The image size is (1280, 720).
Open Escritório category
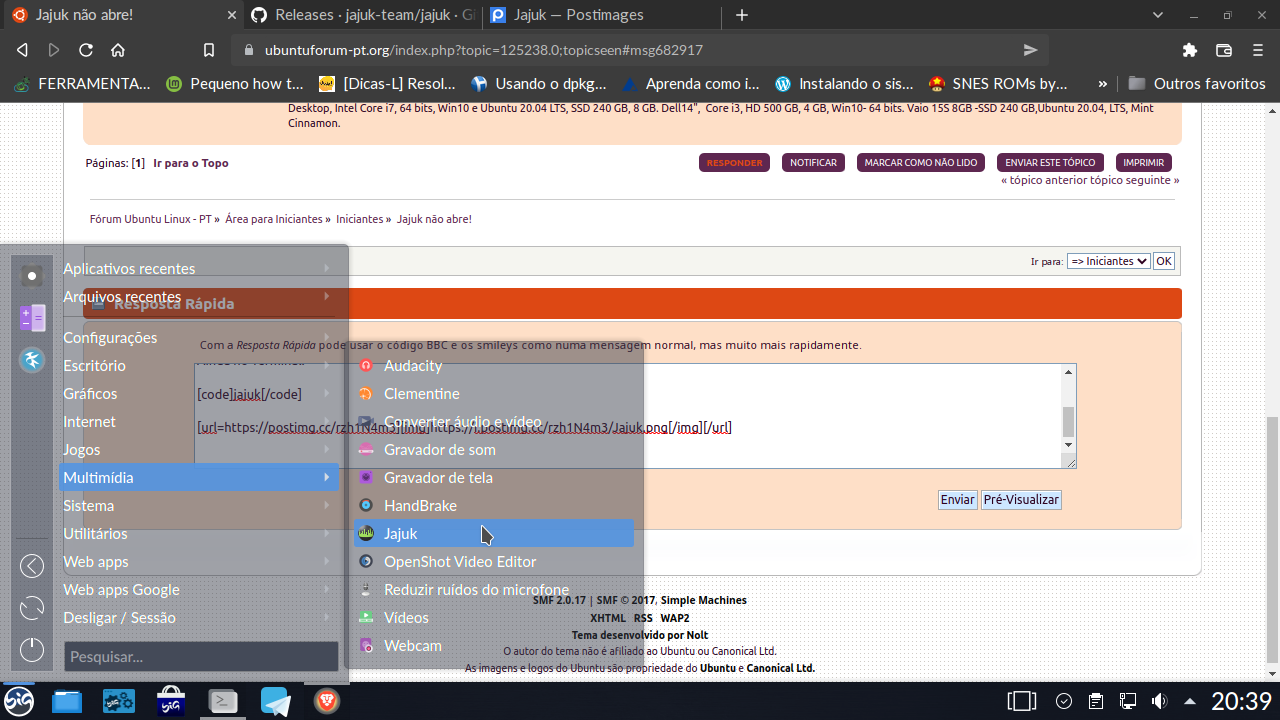point(199,366)
